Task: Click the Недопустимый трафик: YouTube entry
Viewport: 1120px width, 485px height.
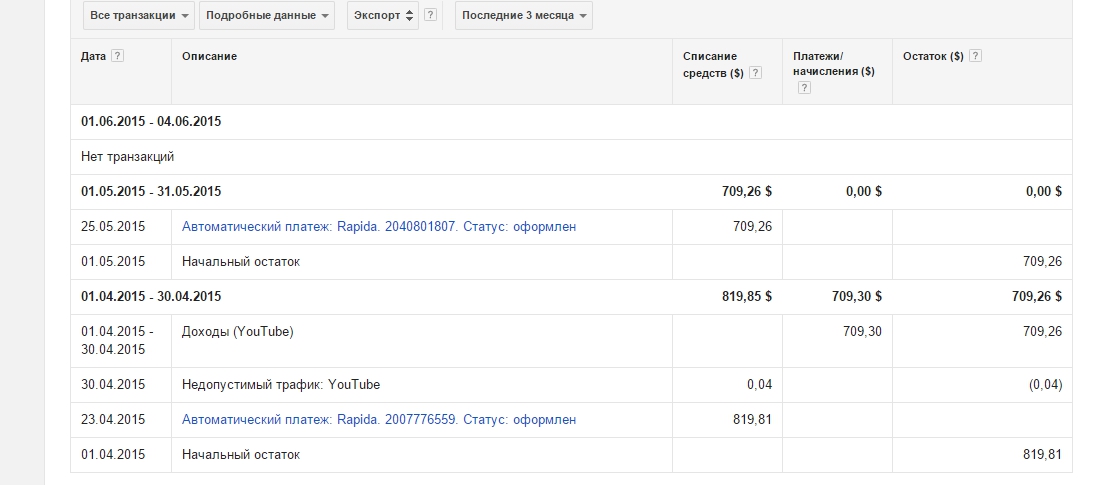Action: [x=281, y=385]
